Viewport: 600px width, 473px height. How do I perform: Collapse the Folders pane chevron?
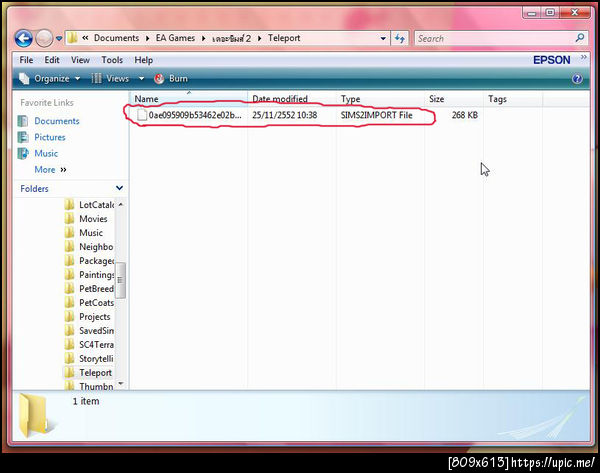(119, 188)
